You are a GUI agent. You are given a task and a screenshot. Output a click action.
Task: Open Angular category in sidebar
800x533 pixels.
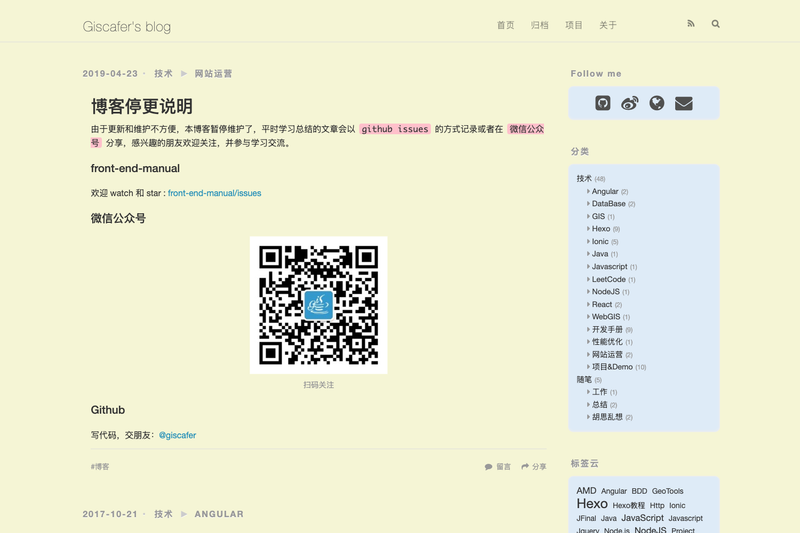[605, 191]
